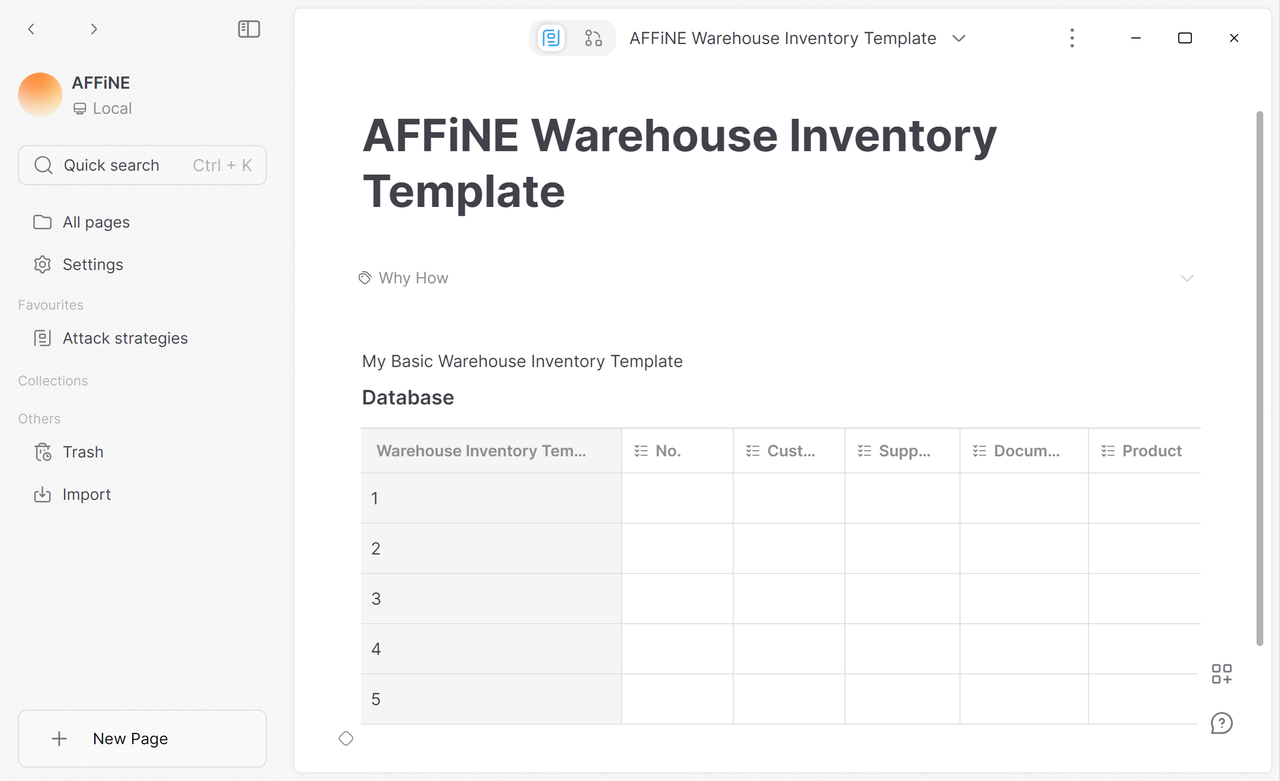
Task: Select row 5 title cell
Action: click(x=491, y=699)
